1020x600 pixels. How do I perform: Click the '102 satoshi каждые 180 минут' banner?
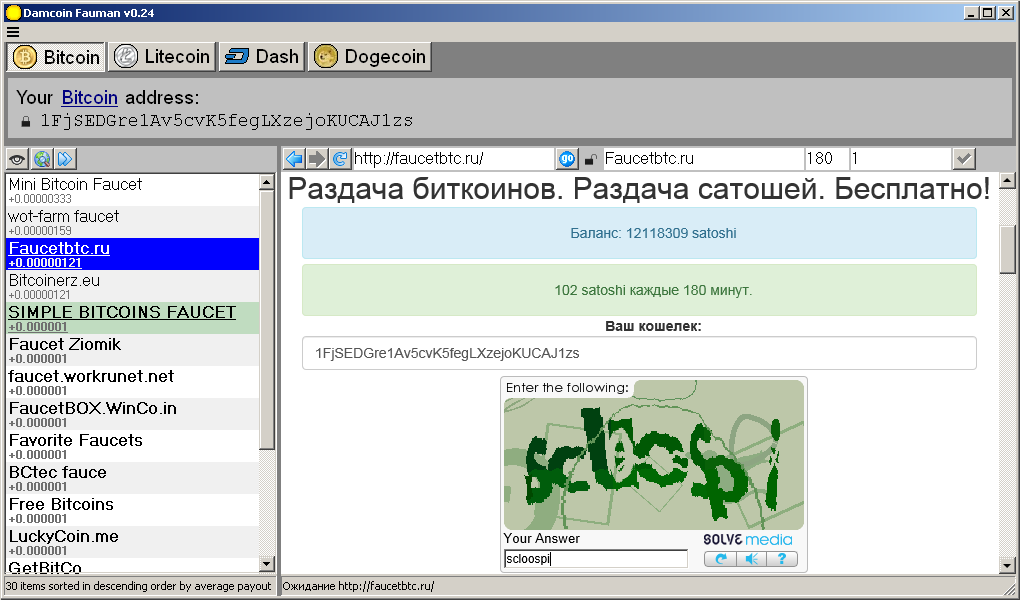tap(639, 290)
